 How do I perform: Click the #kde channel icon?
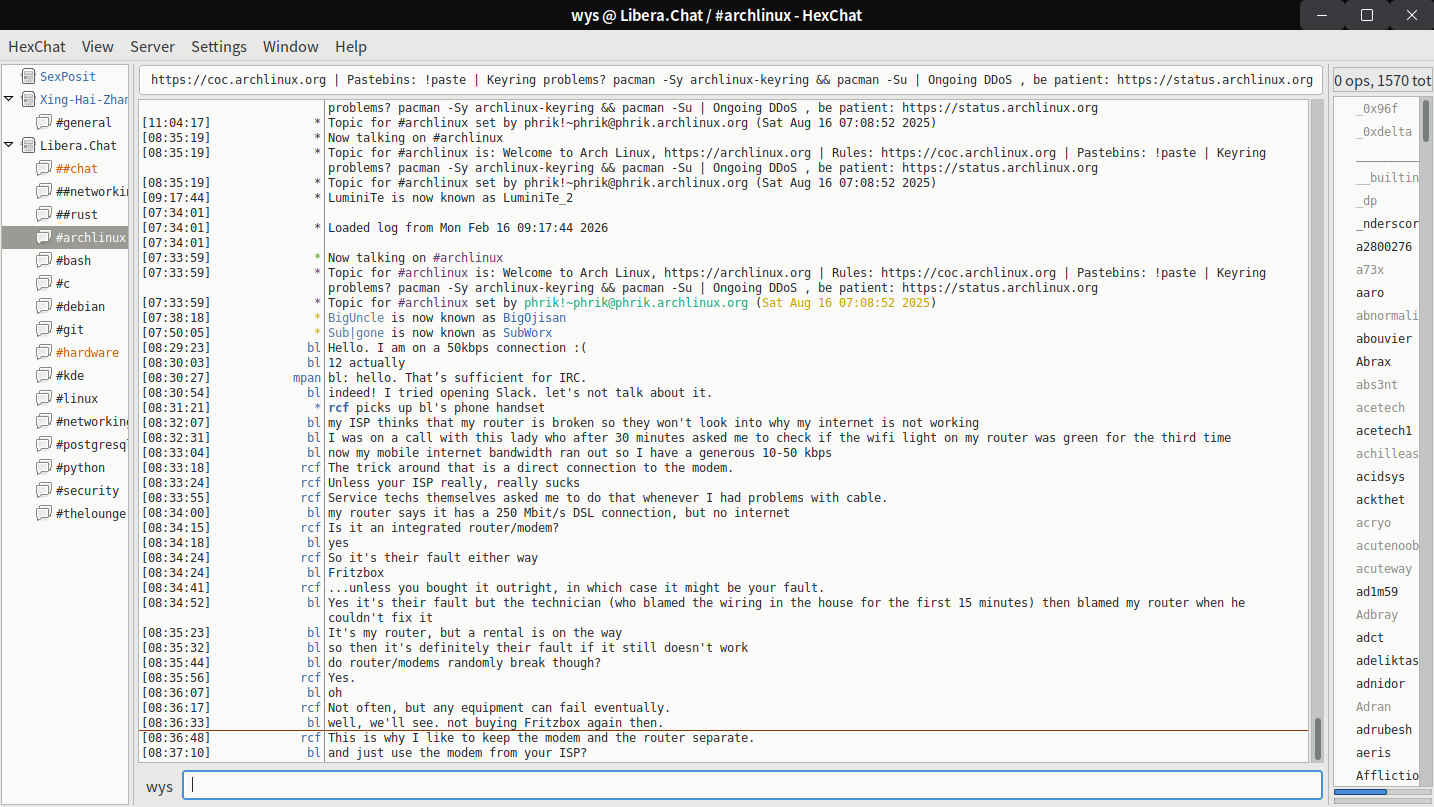click(43, 375)
